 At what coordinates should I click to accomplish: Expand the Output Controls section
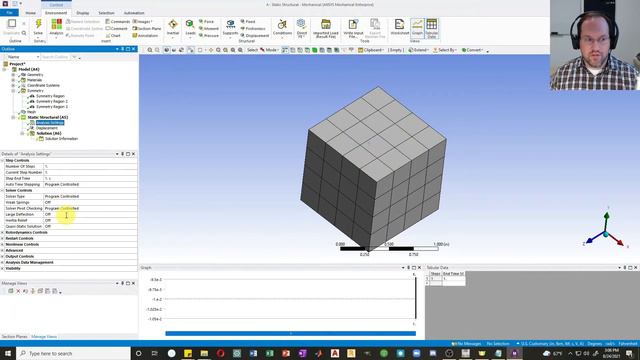[x=2, y=256]
